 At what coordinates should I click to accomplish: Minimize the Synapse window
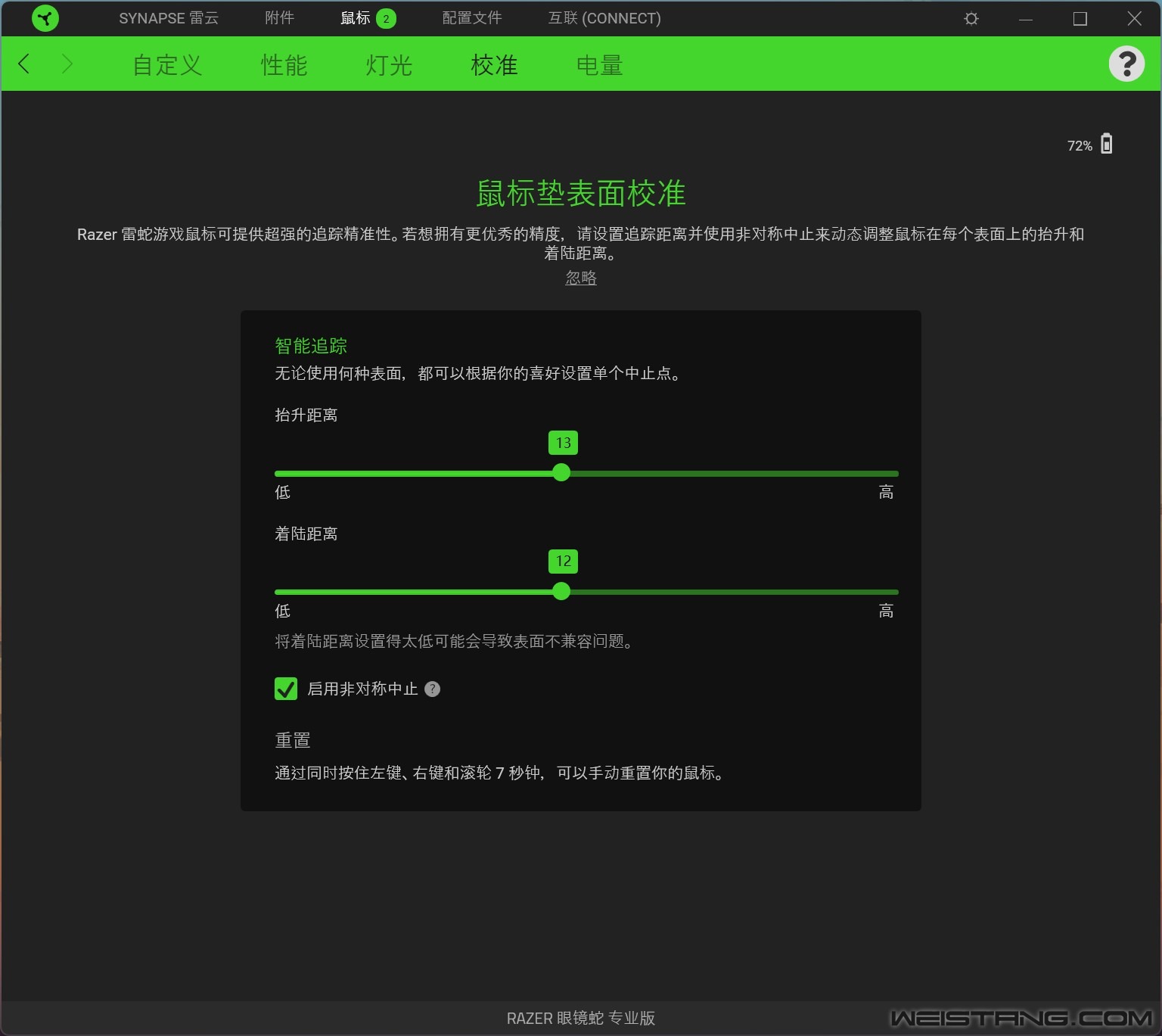pyautogui.click(x=1026, y=18)
